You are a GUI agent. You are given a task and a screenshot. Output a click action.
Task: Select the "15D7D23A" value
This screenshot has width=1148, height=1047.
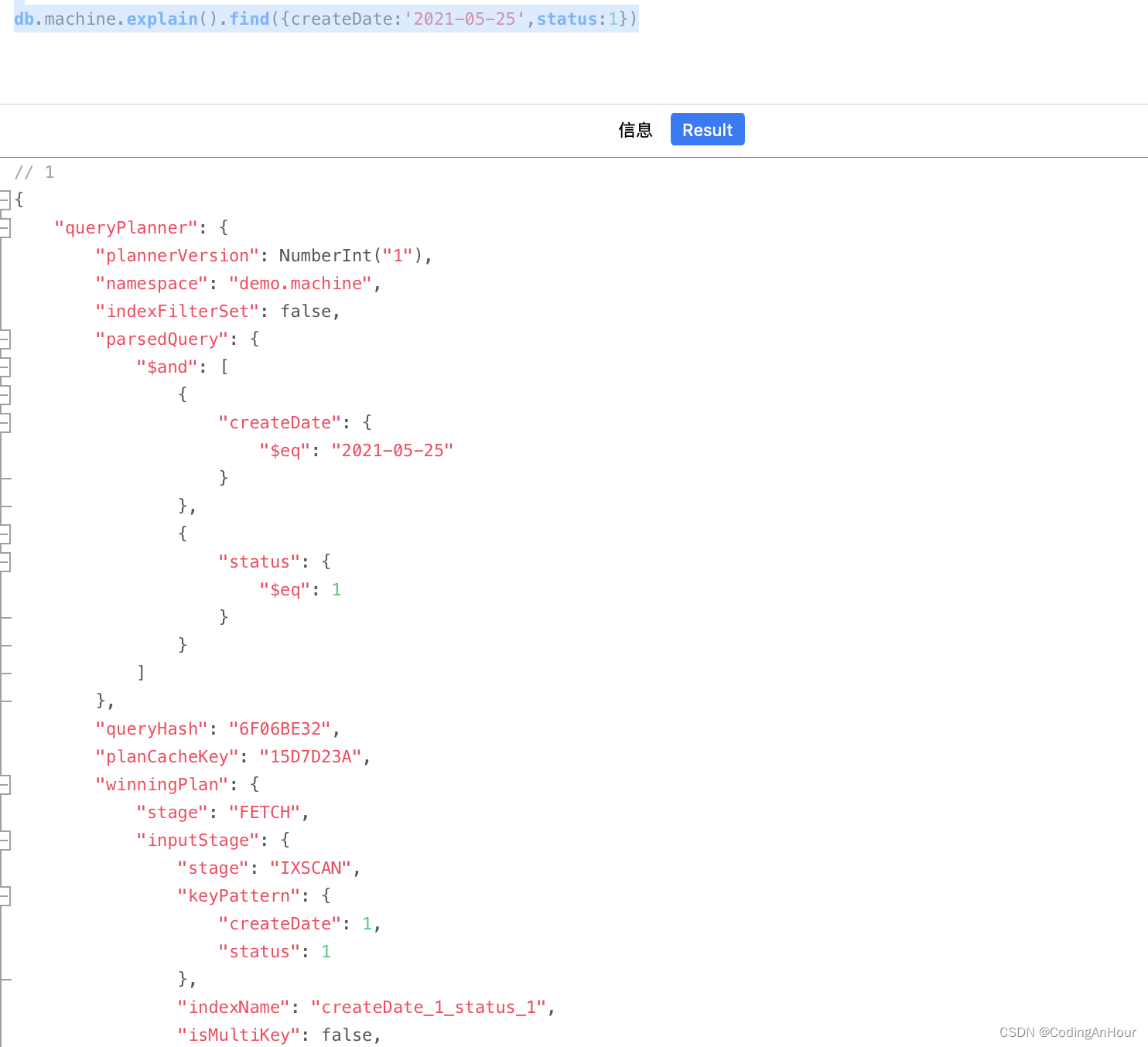(311, 756)
